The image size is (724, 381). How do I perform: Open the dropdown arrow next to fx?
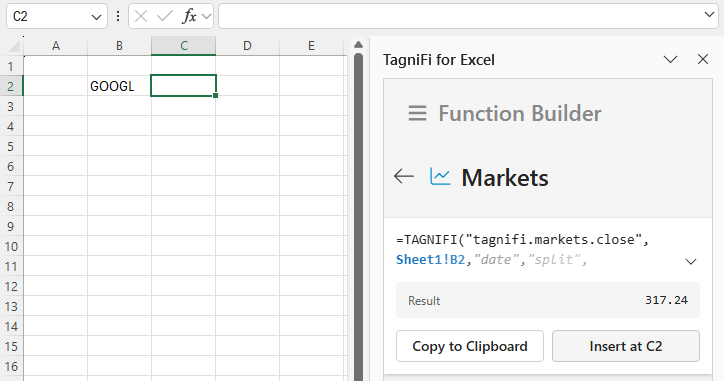point(206,17)
